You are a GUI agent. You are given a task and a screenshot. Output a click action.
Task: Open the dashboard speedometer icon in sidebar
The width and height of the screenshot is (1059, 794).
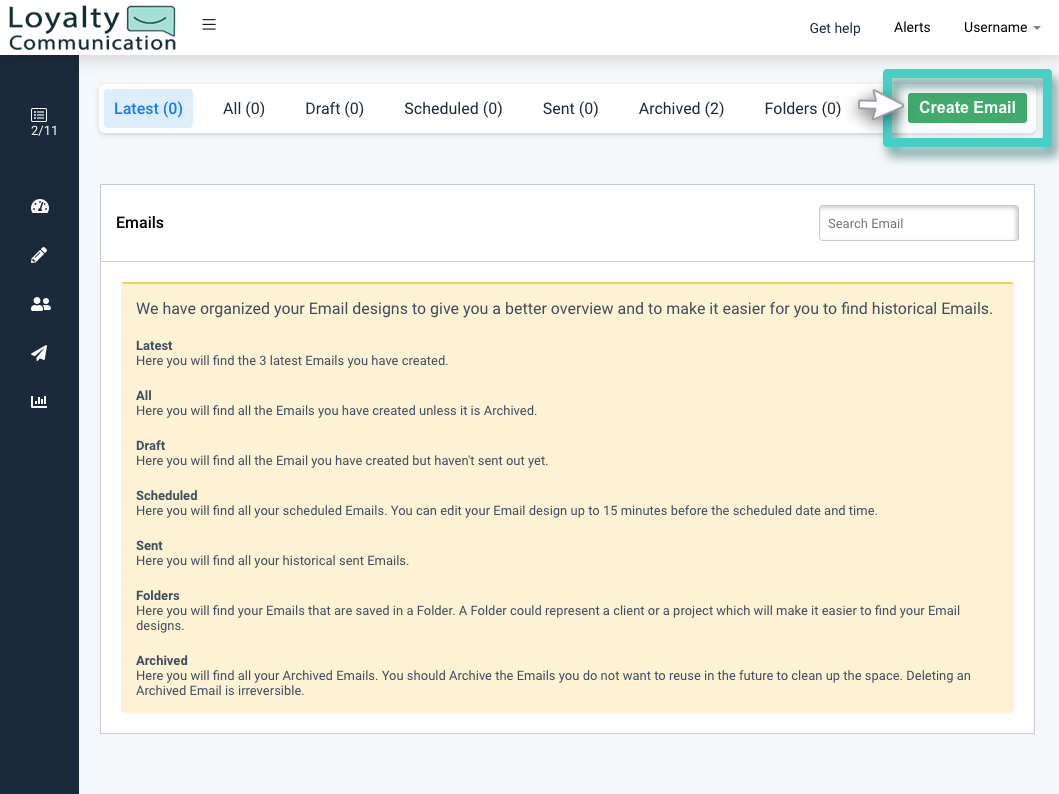(x=40, y=206)
